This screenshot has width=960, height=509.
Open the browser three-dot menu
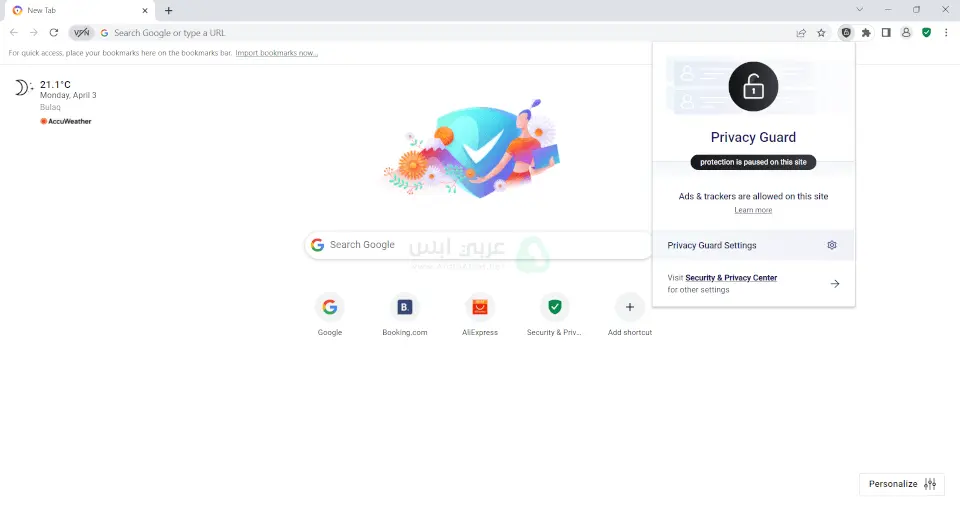946,33
